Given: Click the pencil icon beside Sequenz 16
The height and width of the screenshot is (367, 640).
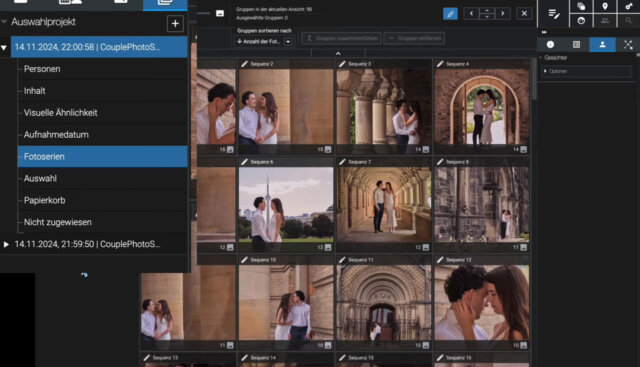Looking at the screenshot, I should click(x=440, y=358).
